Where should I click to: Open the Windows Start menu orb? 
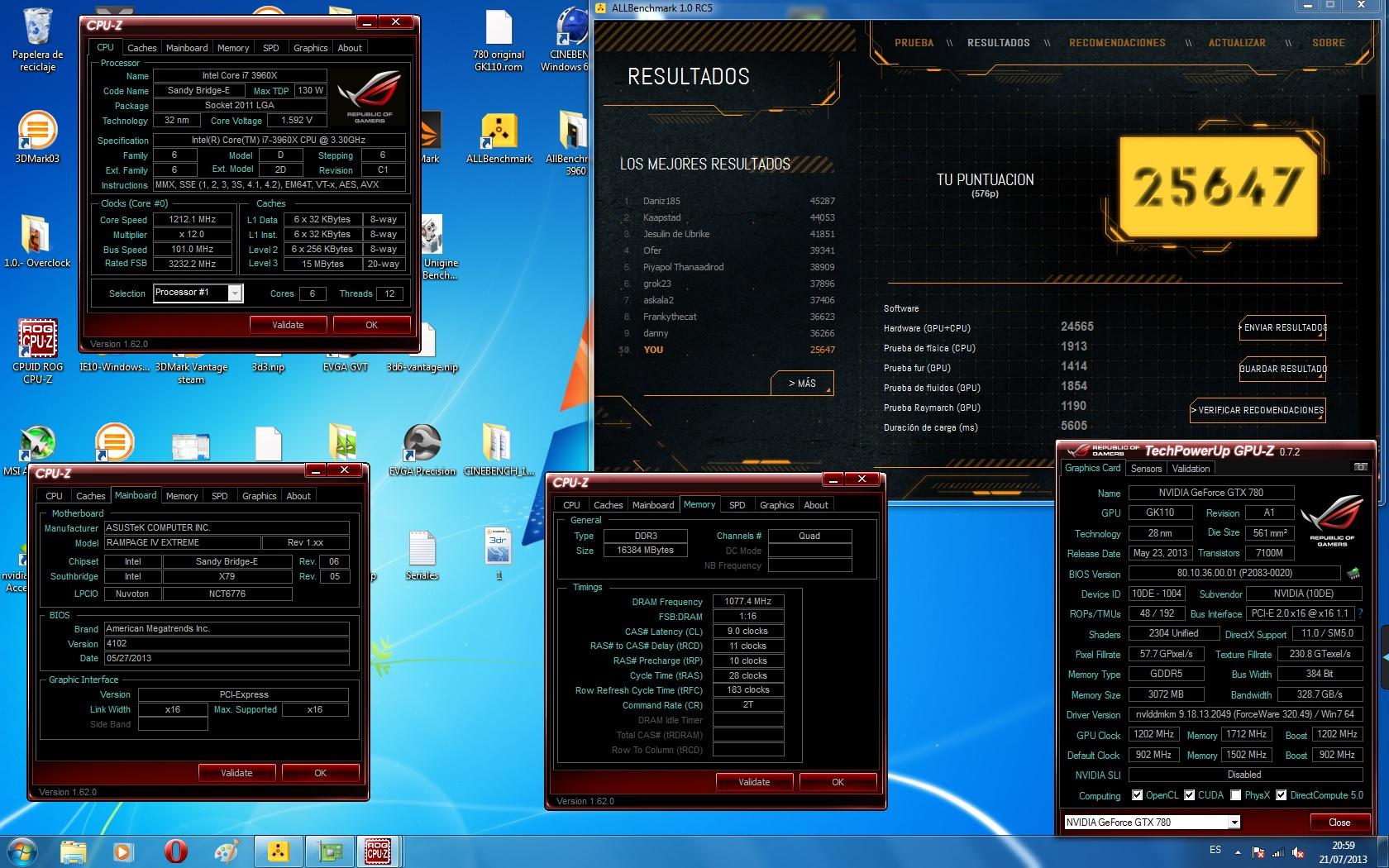(x=21, y=851)
